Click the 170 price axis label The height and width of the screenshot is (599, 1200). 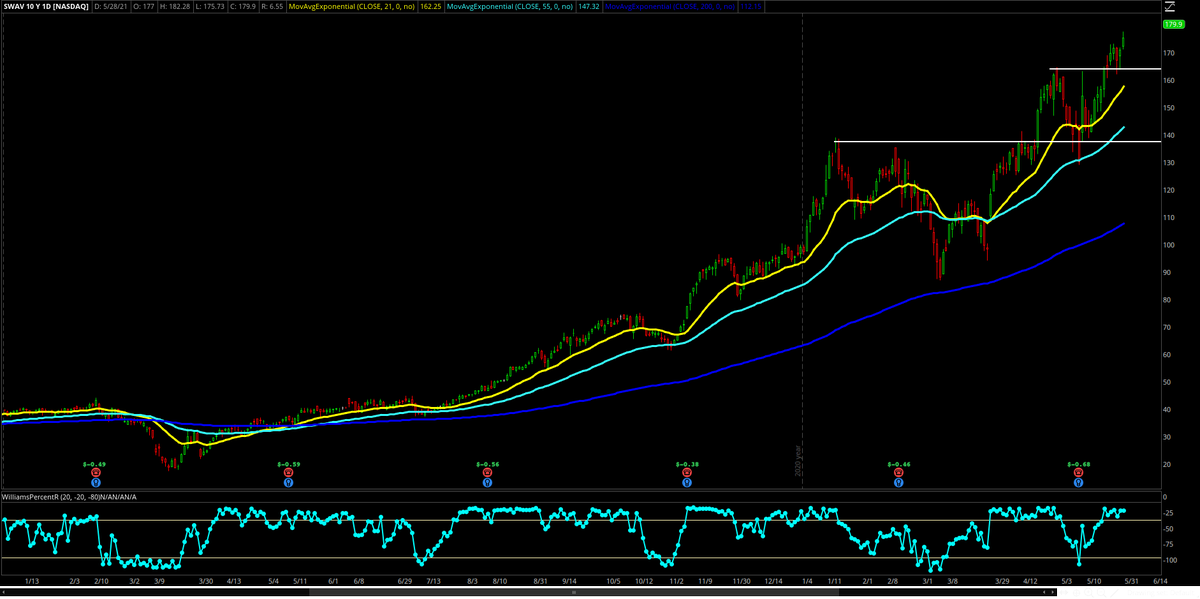point(1169,53)
